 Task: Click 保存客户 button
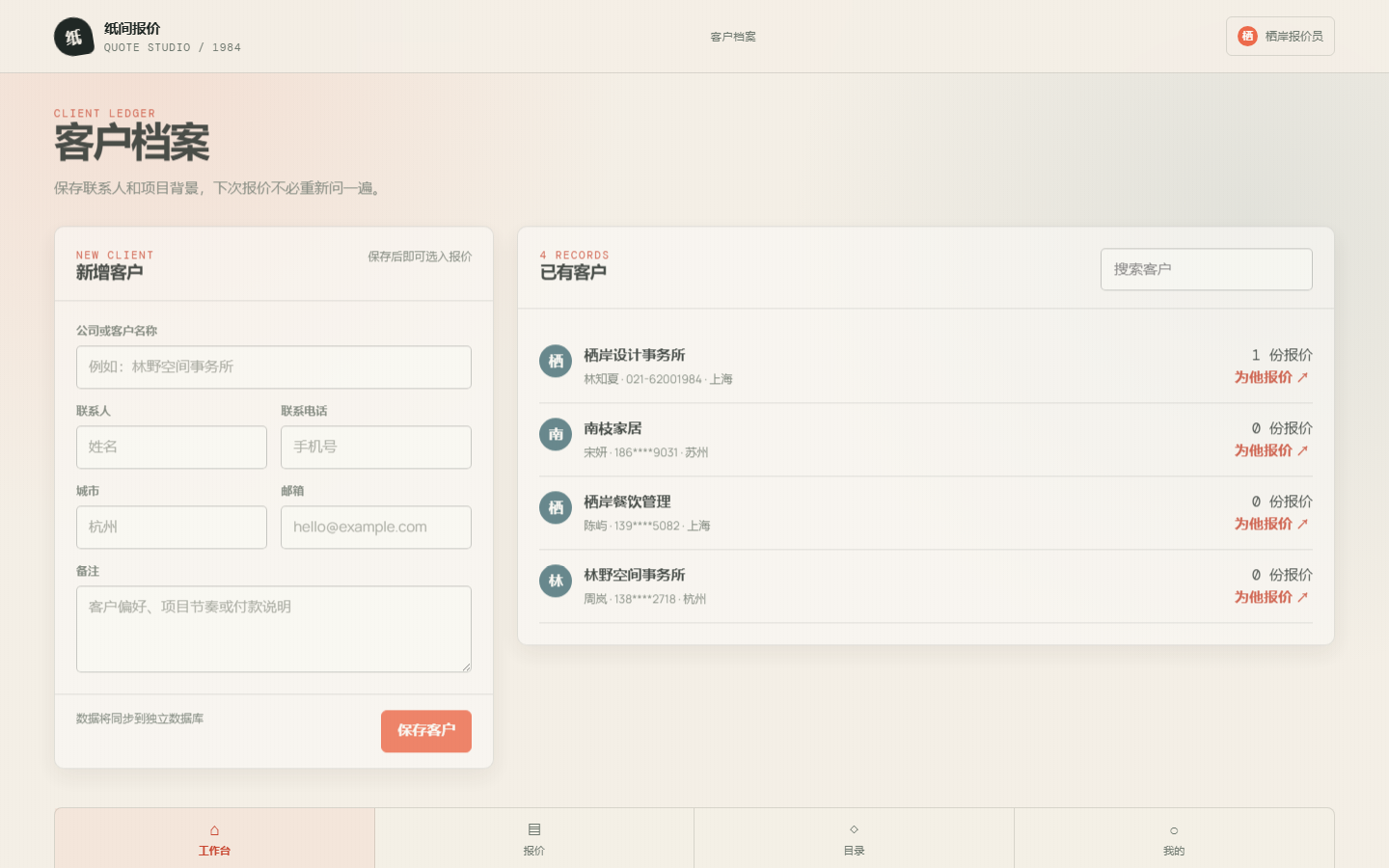[x=426, y=731]
